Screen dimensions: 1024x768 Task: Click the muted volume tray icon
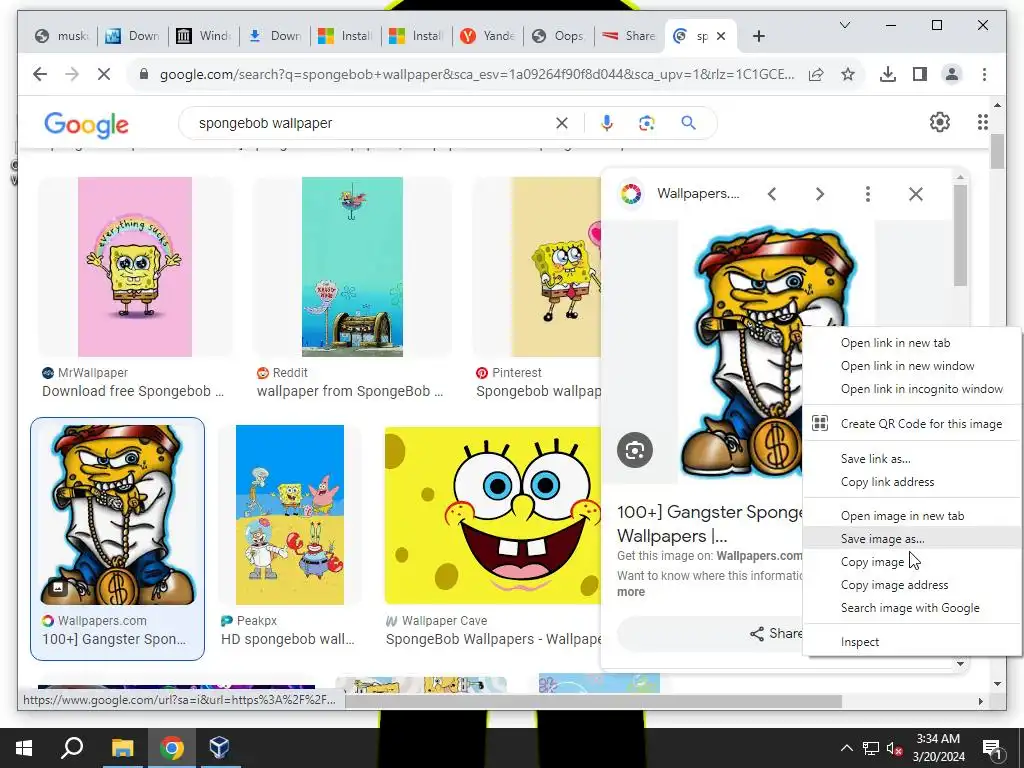(894, 748)
